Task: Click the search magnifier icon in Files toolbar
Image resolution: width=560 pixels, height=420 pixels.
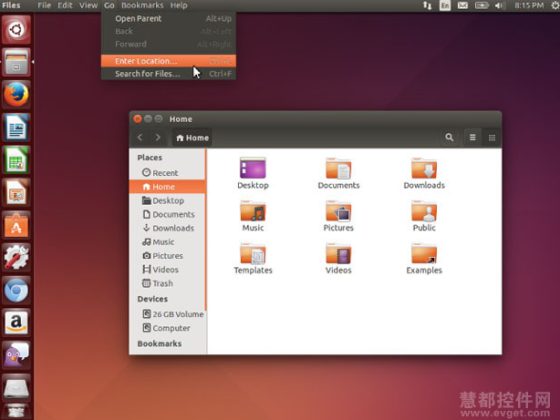Action: [449, 138]
